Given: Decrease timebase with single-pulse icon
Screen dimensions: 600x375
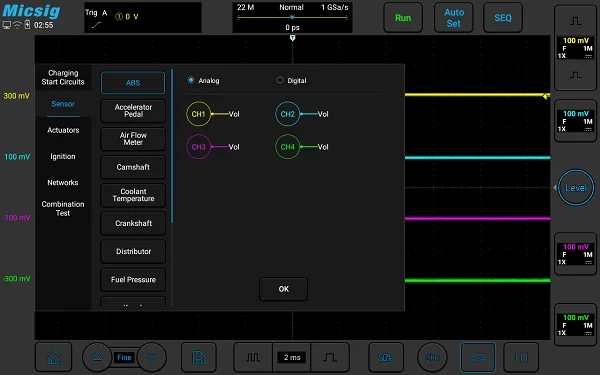Looking at the screenshot, I should pos(330,357).
